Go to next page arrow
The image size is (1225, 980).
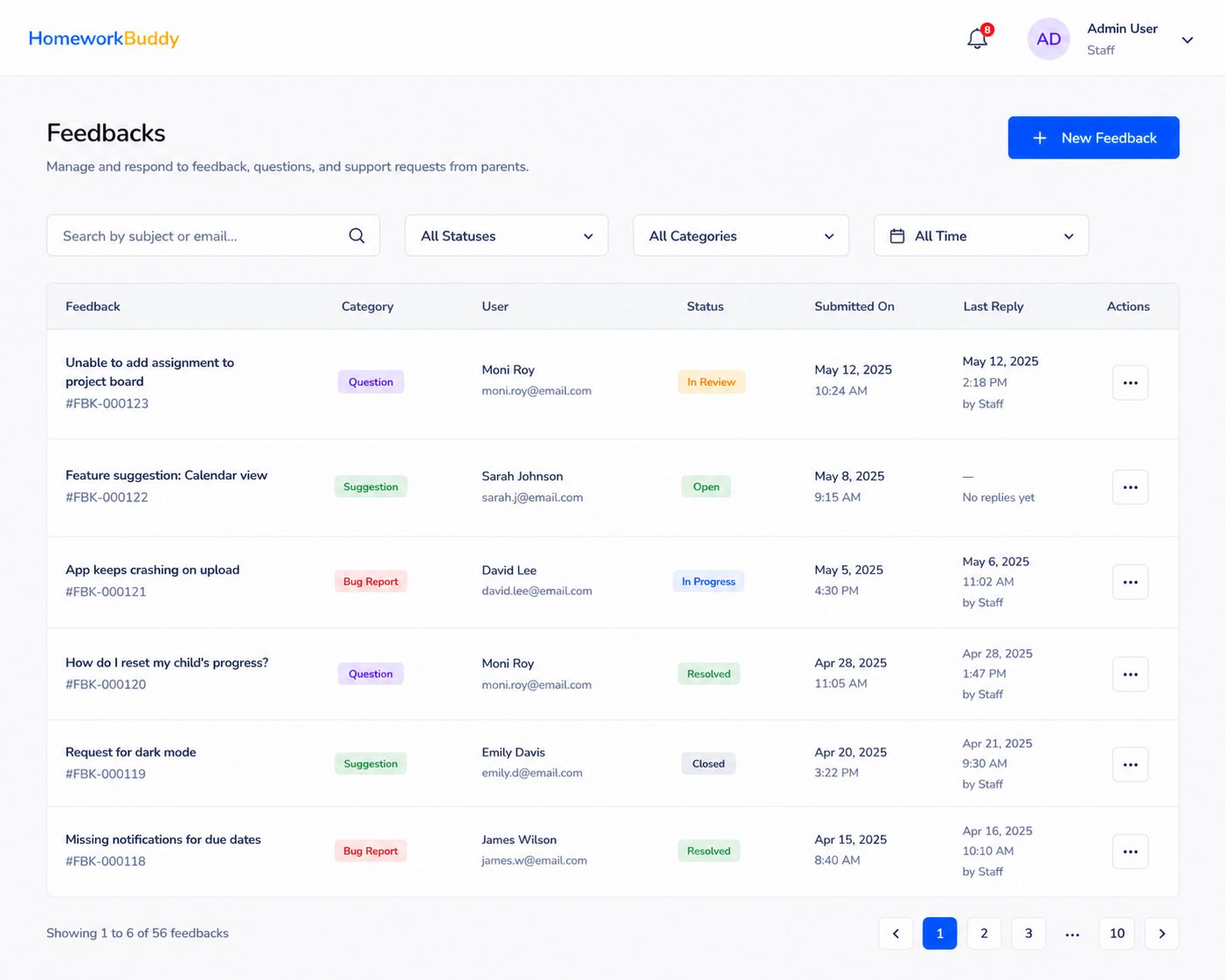1162,934
